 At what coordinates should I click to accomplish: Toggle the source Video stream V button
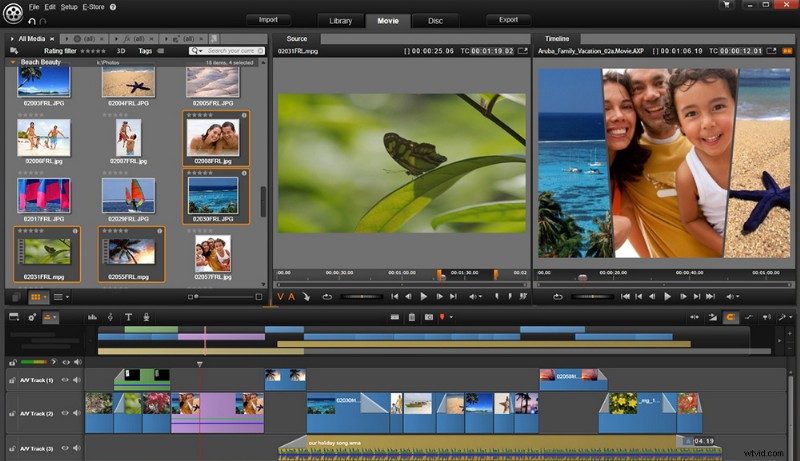[x=280, y=297]
